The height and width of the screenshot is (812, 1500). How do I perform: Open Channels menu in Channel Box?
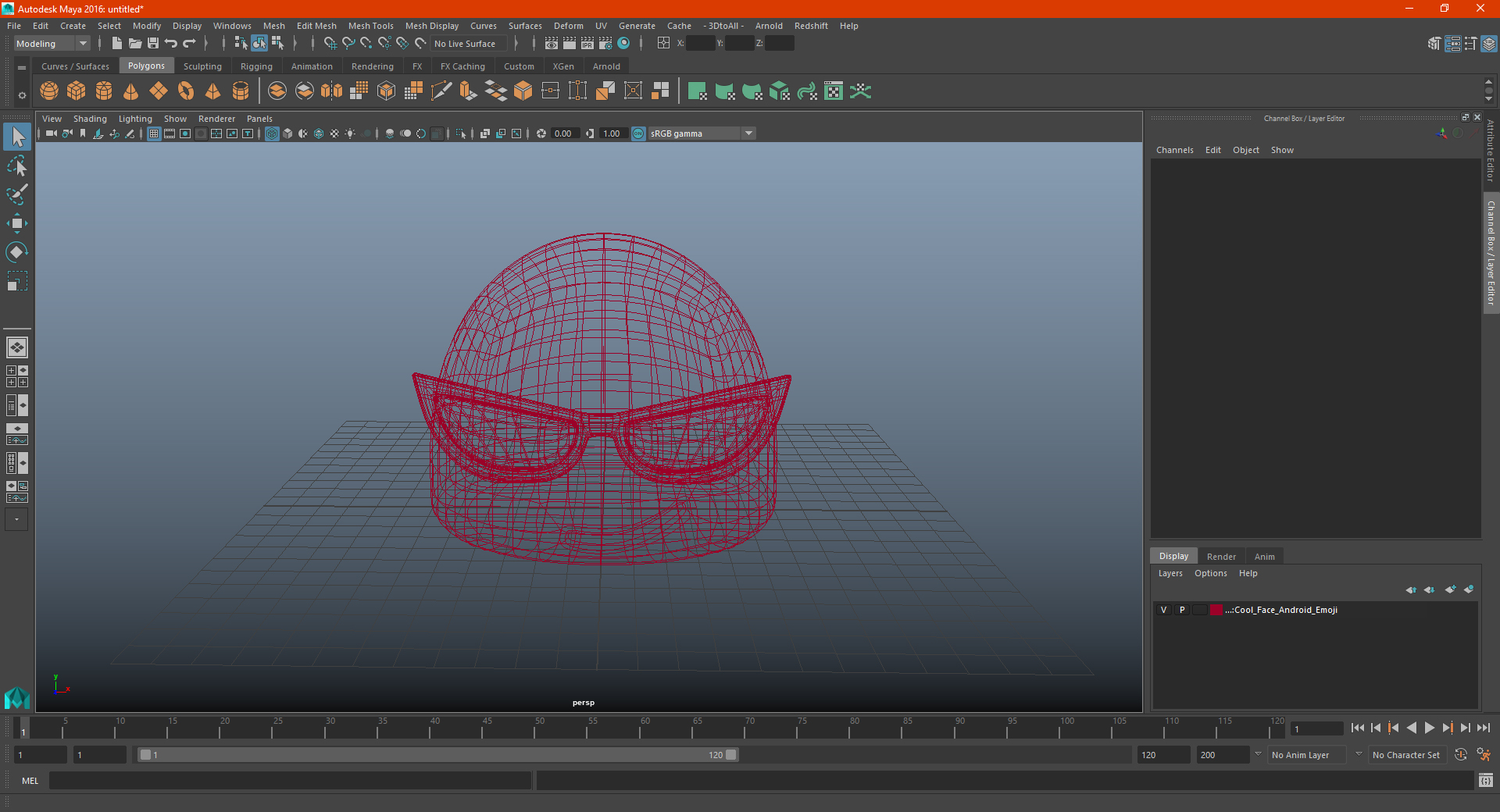[x=1174, y=150]
